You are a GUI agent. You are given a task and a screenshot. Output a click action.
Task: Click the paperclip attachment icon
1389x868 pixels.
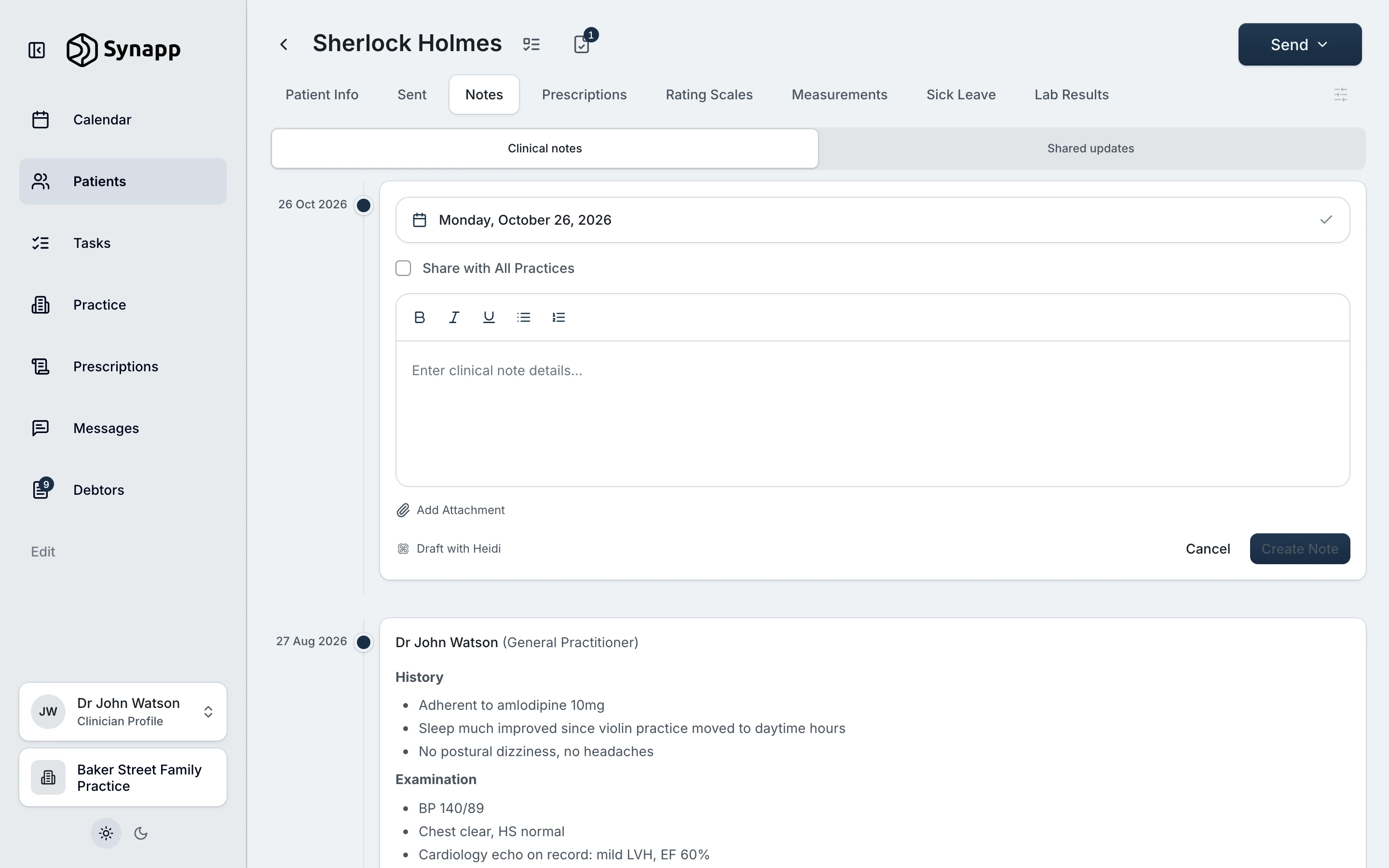pos(403,510)
